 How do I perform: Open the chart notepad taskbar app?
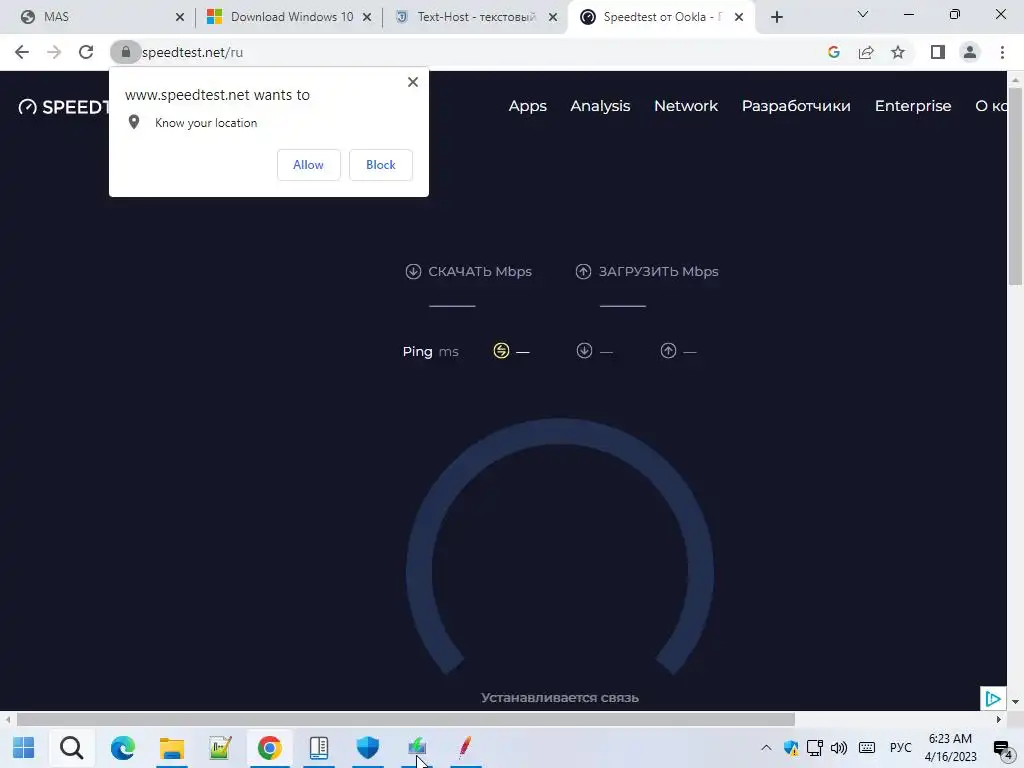pyautogui.click(x=220, y=747)
